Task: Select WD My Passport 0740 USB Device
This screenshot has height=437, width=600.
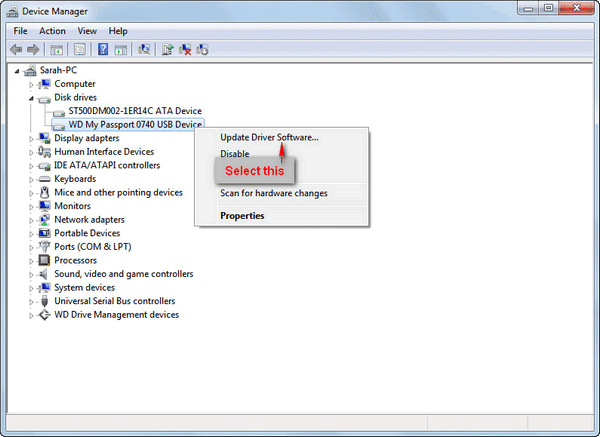Action: pos(135,125)
